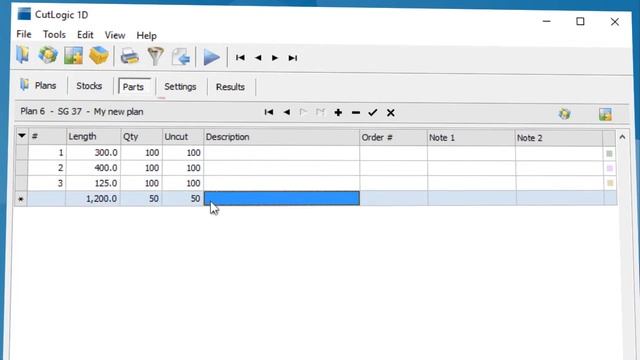The height and width of the screenshot is (360, 640).
Task: Click the Order # column header
Action: (x=393, y=138)
